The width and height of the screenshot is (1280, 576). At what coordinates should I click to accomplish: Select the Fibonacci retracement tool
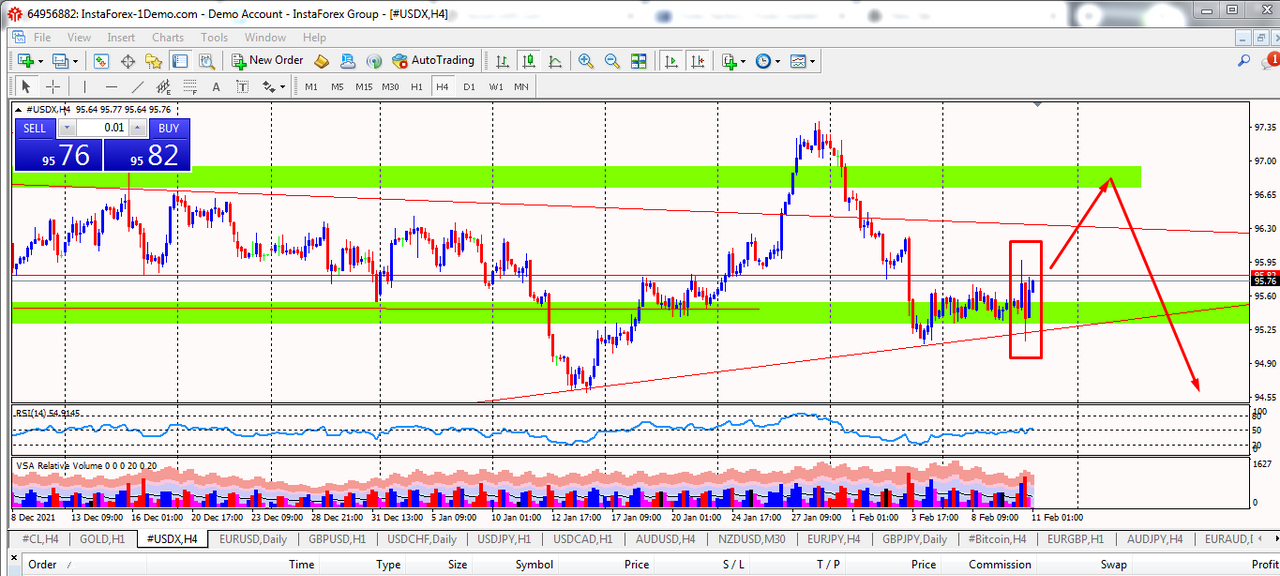coord(189,87)
